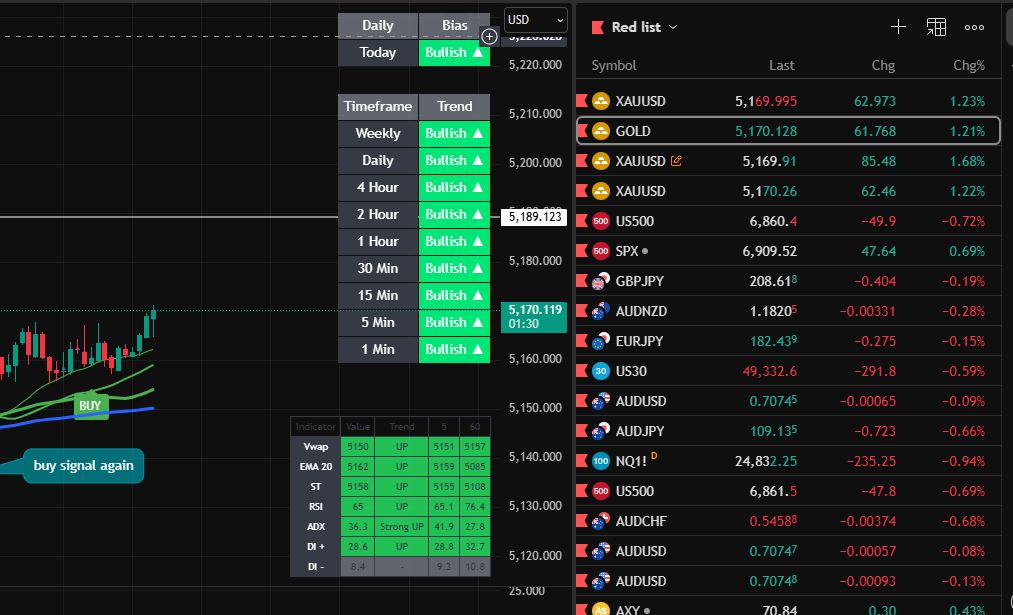Viewport: 1013px width, 615px height.
Task: Click the NQ1! symbol logo icon
Action: click(x=601, y=461)
